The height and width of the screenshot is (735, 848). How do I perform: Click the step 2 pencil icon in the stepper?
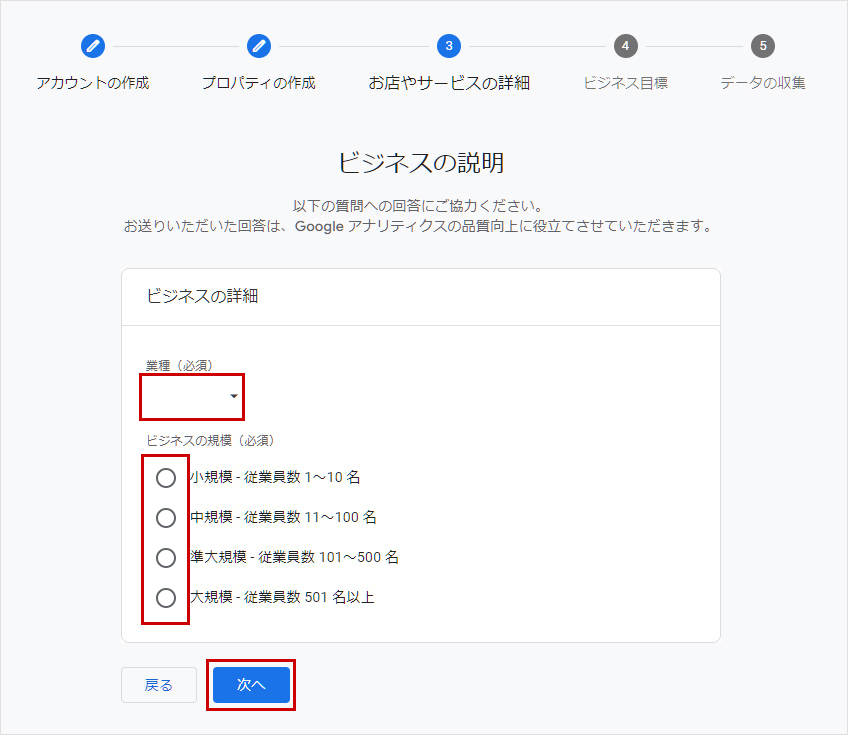point(259,46)
